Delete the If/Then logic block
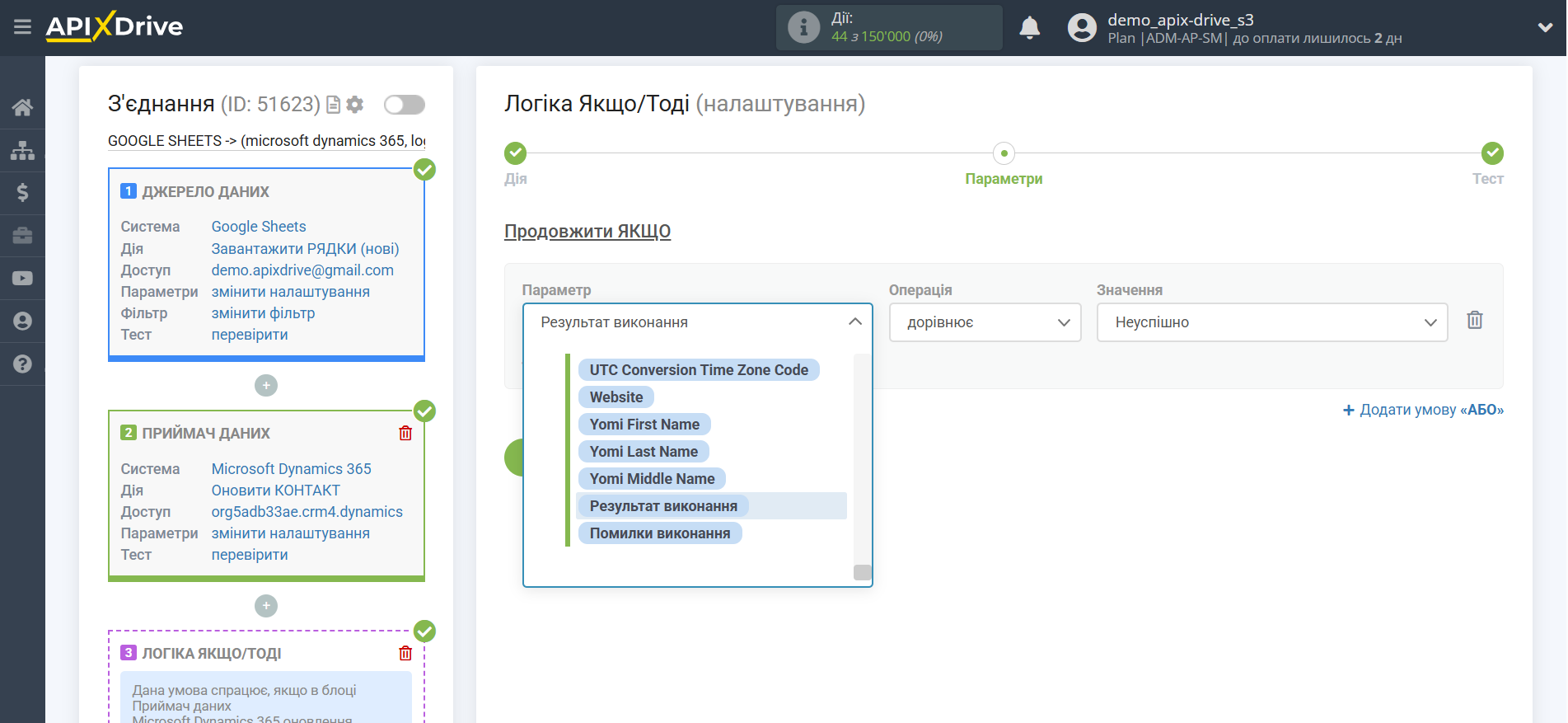Screen dimensions: 1568x723 tap(405, 653)
